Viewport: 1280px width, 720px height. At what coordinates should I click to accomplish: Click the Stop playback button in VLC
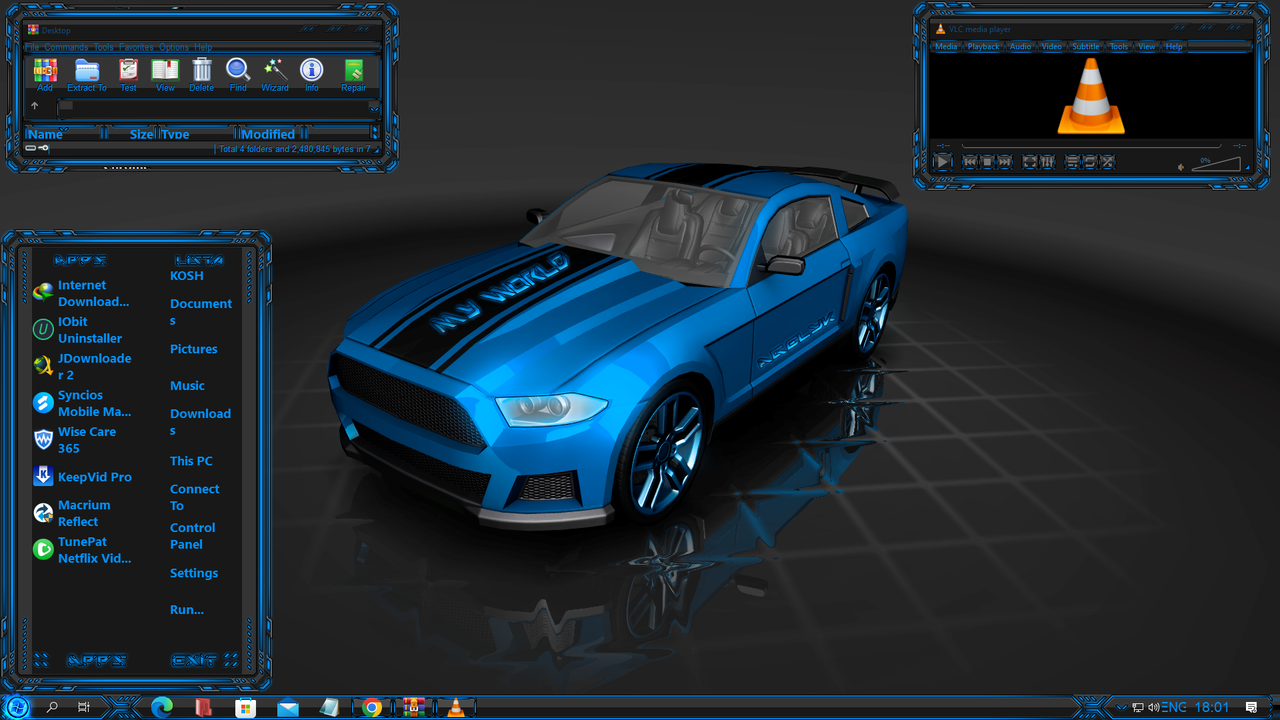coord(987,161)
